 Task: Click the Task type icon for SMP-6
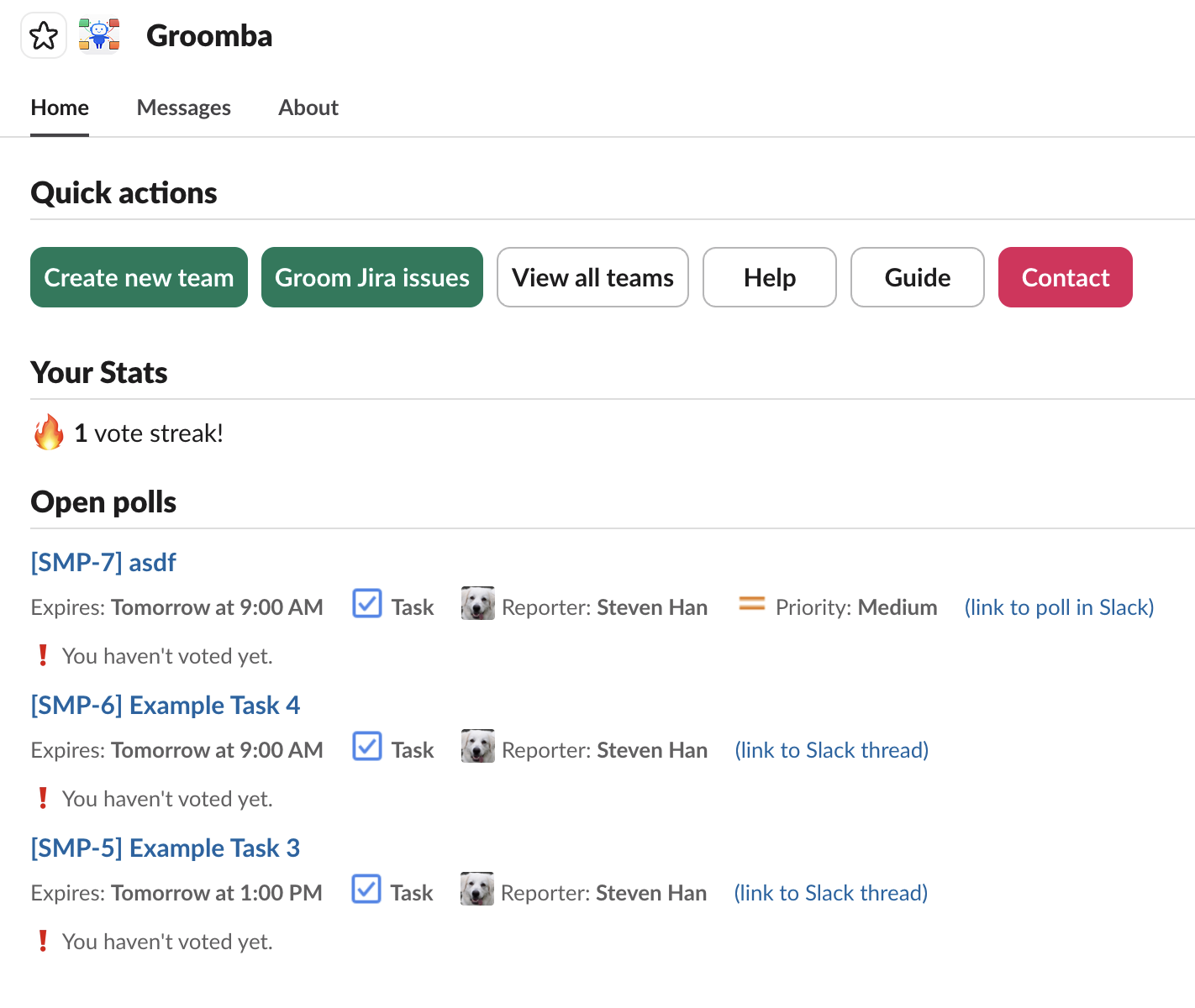pyautogui.click(x=367, y=747)
